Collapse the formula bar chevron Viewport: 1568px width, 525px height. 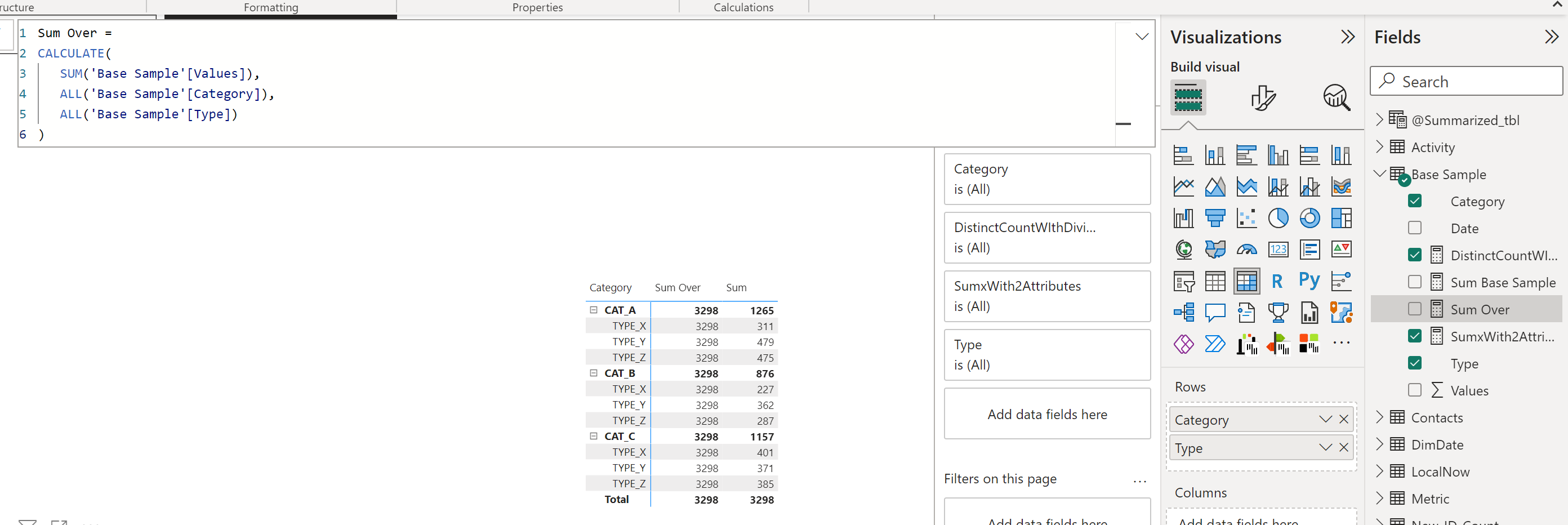click(1142, 37)
